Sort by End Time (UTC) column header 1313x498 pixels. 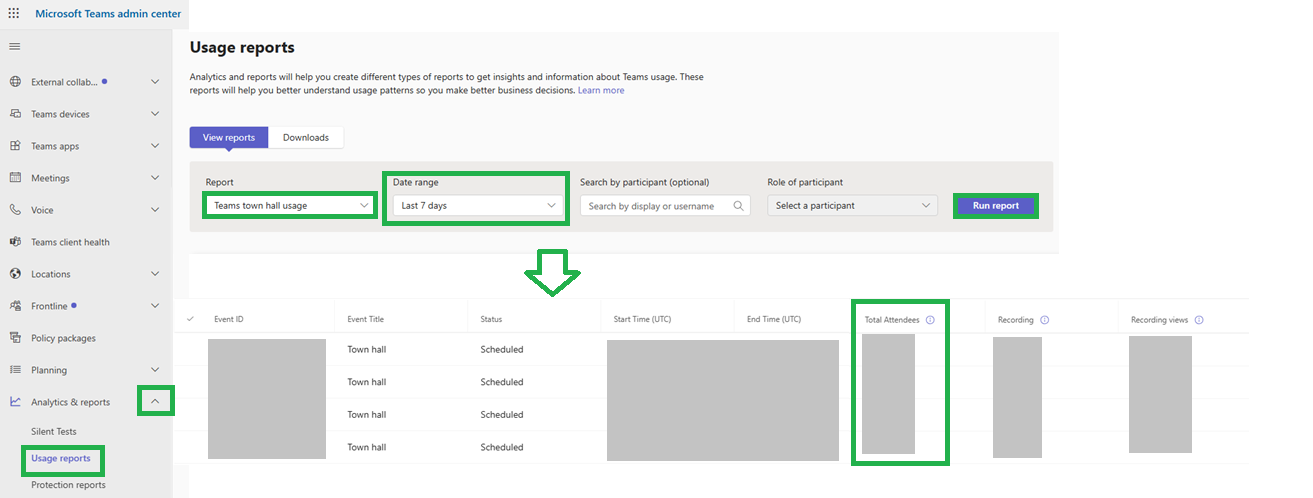point(774,320)
